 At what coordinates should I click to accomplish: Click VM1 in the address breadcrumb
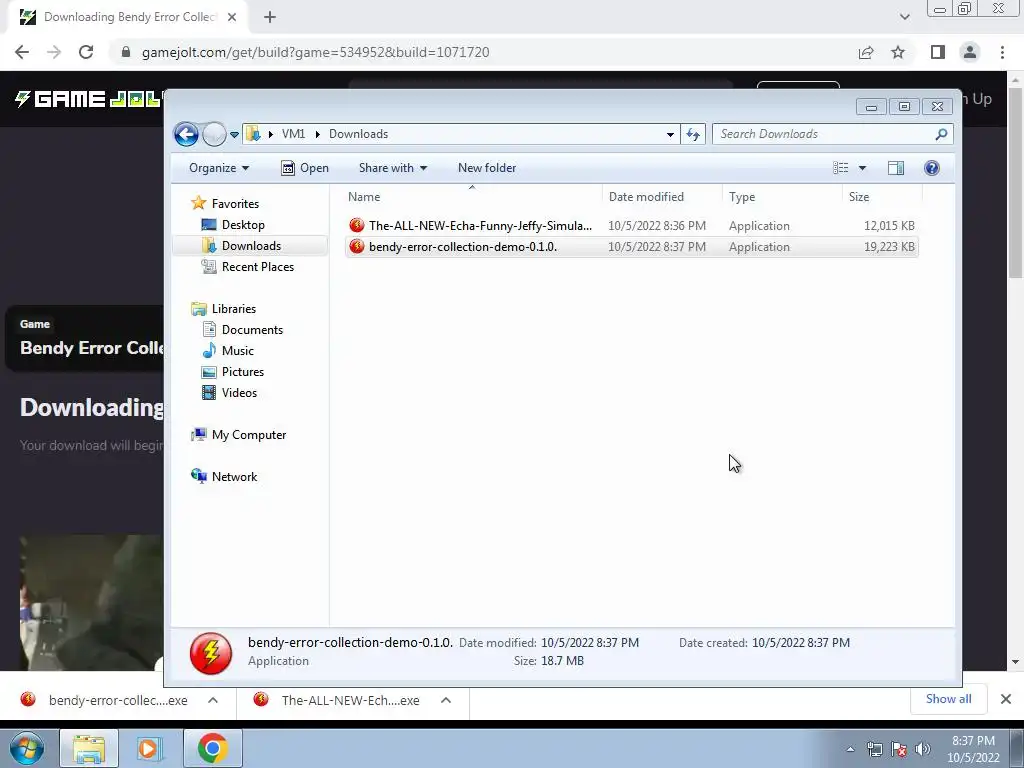pos(293,134)
